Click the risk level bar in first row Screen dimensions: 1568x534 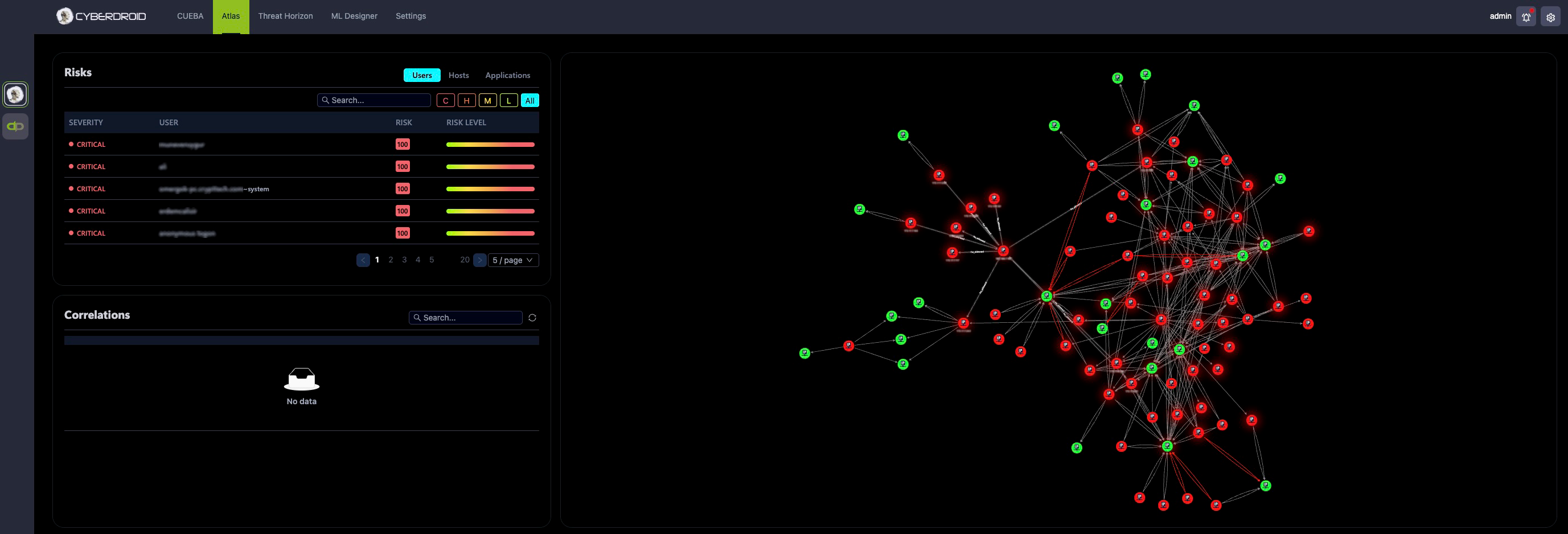(490, 145)
